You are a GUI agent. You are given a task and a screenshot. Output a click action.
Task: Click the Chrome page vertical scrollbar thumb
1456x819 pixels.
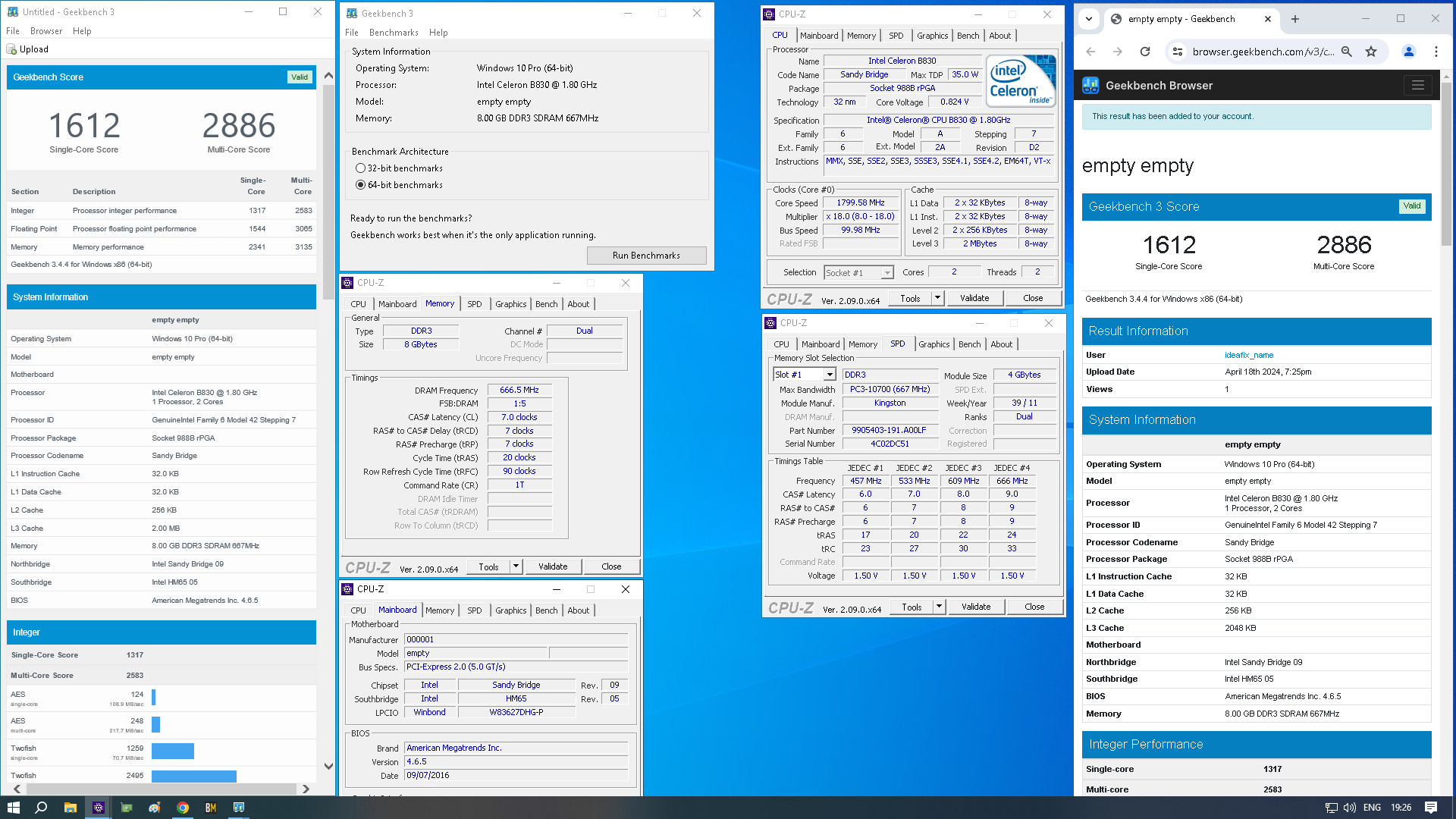pyautogui.click(x=1446, y=163)
